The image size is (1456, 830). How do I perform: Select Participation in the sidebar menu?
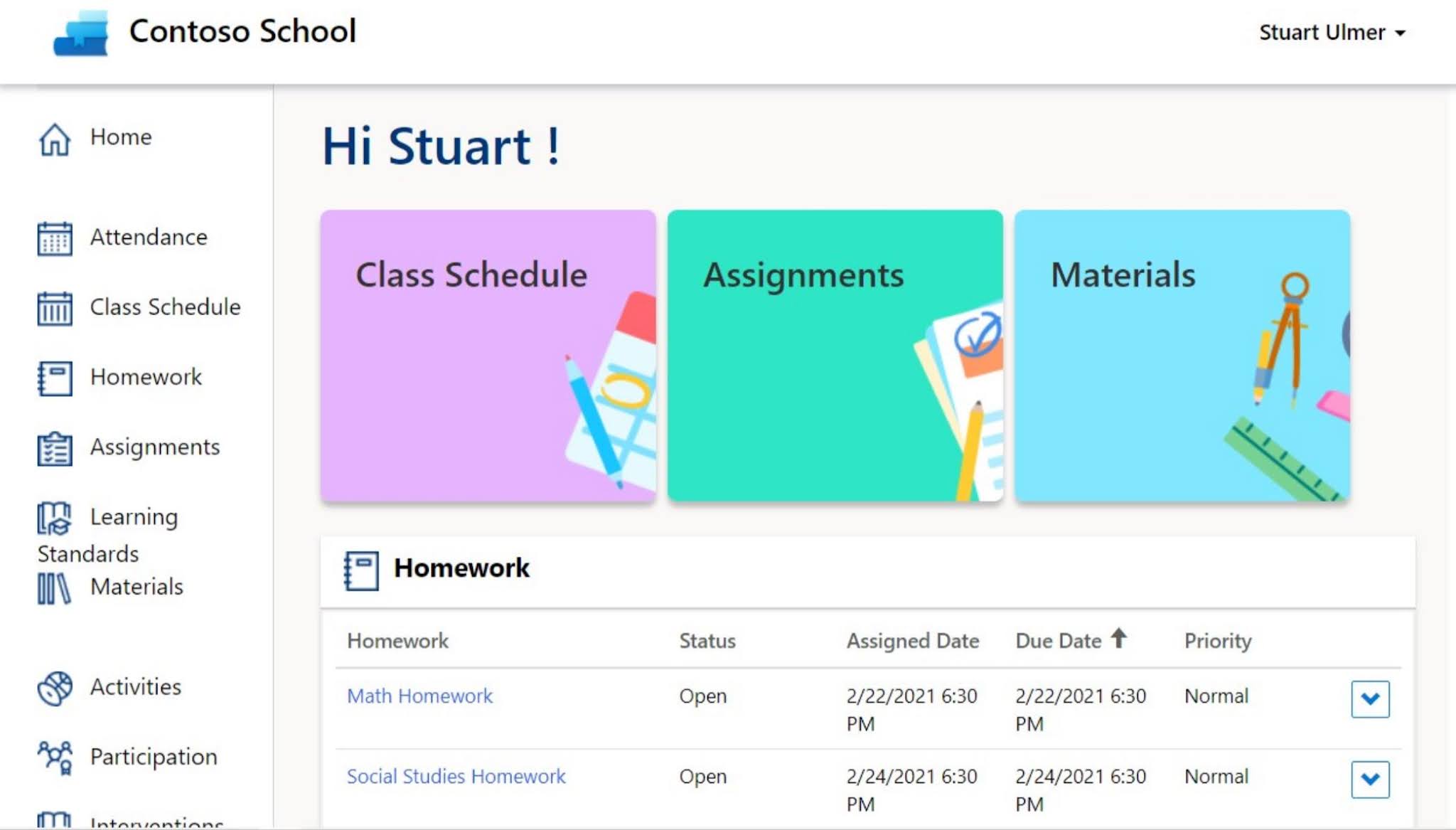point(154,757)
